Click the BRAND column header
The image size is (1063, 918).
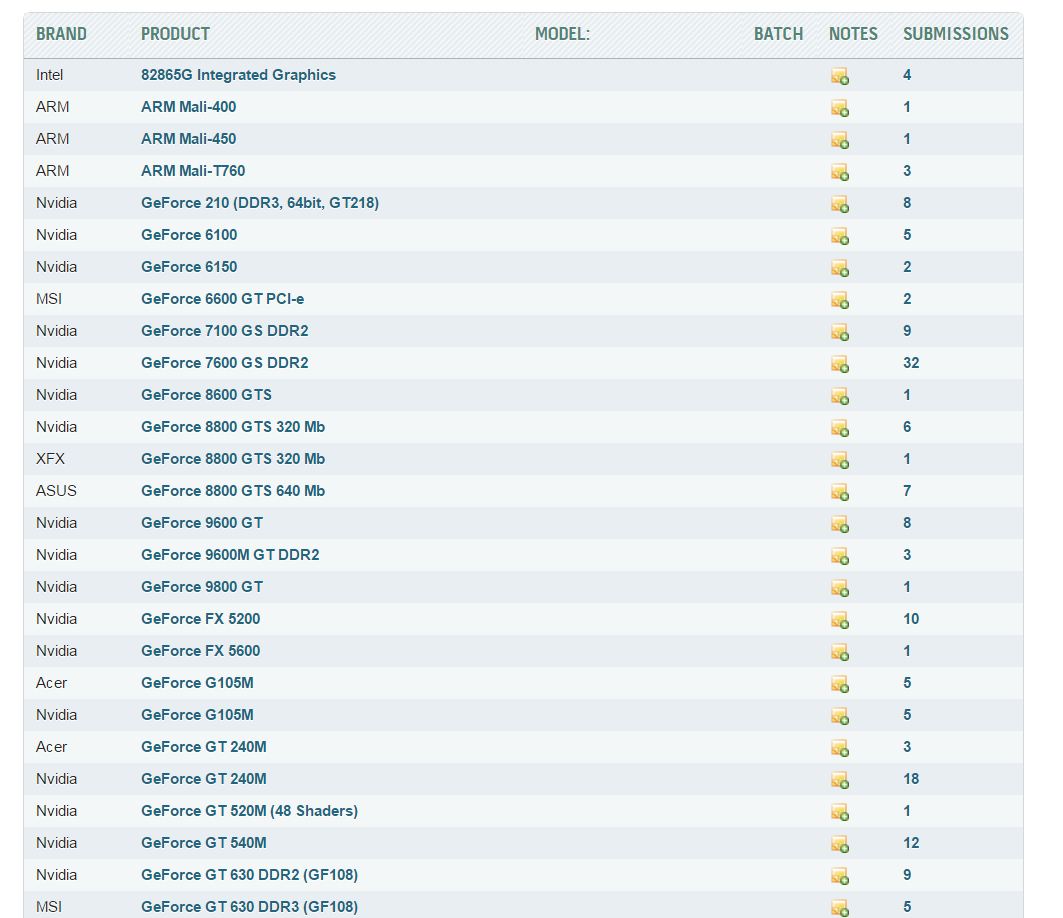tap(61, 34)
